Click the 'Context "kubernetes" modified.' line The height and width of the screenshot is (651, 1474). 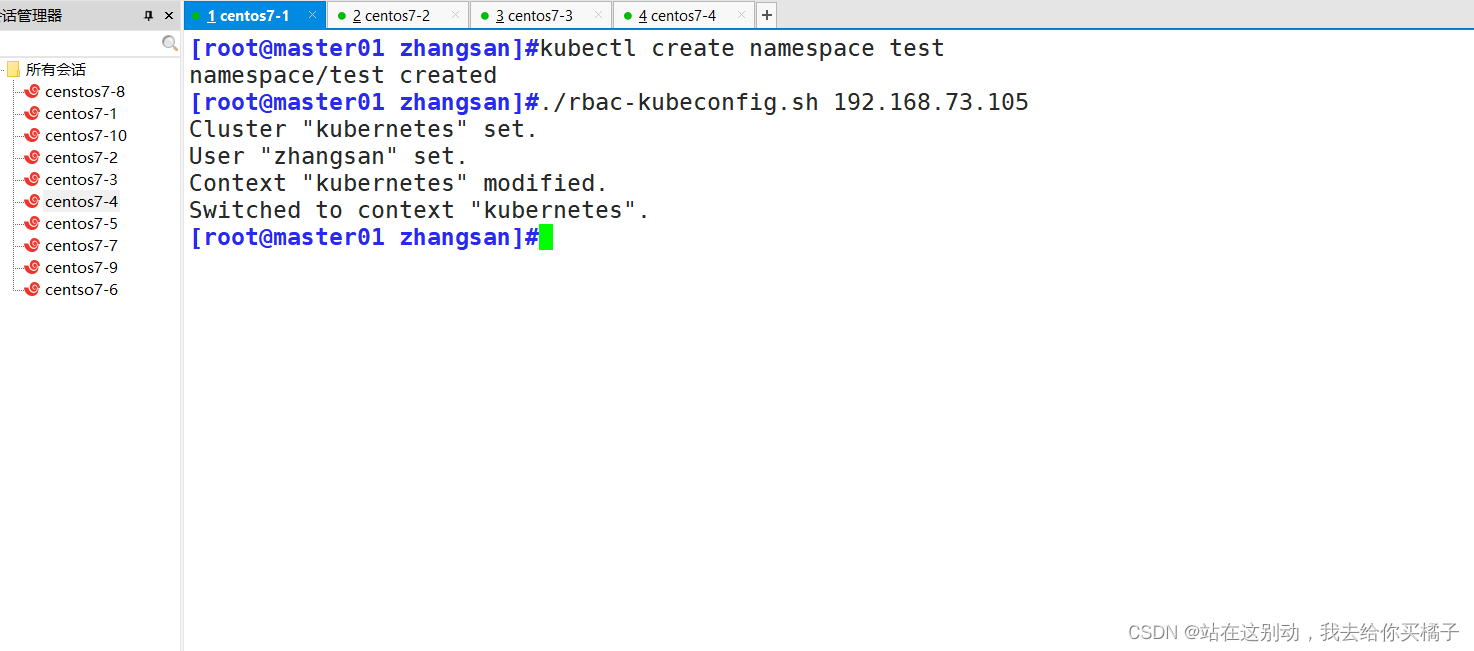click(399, 183)
